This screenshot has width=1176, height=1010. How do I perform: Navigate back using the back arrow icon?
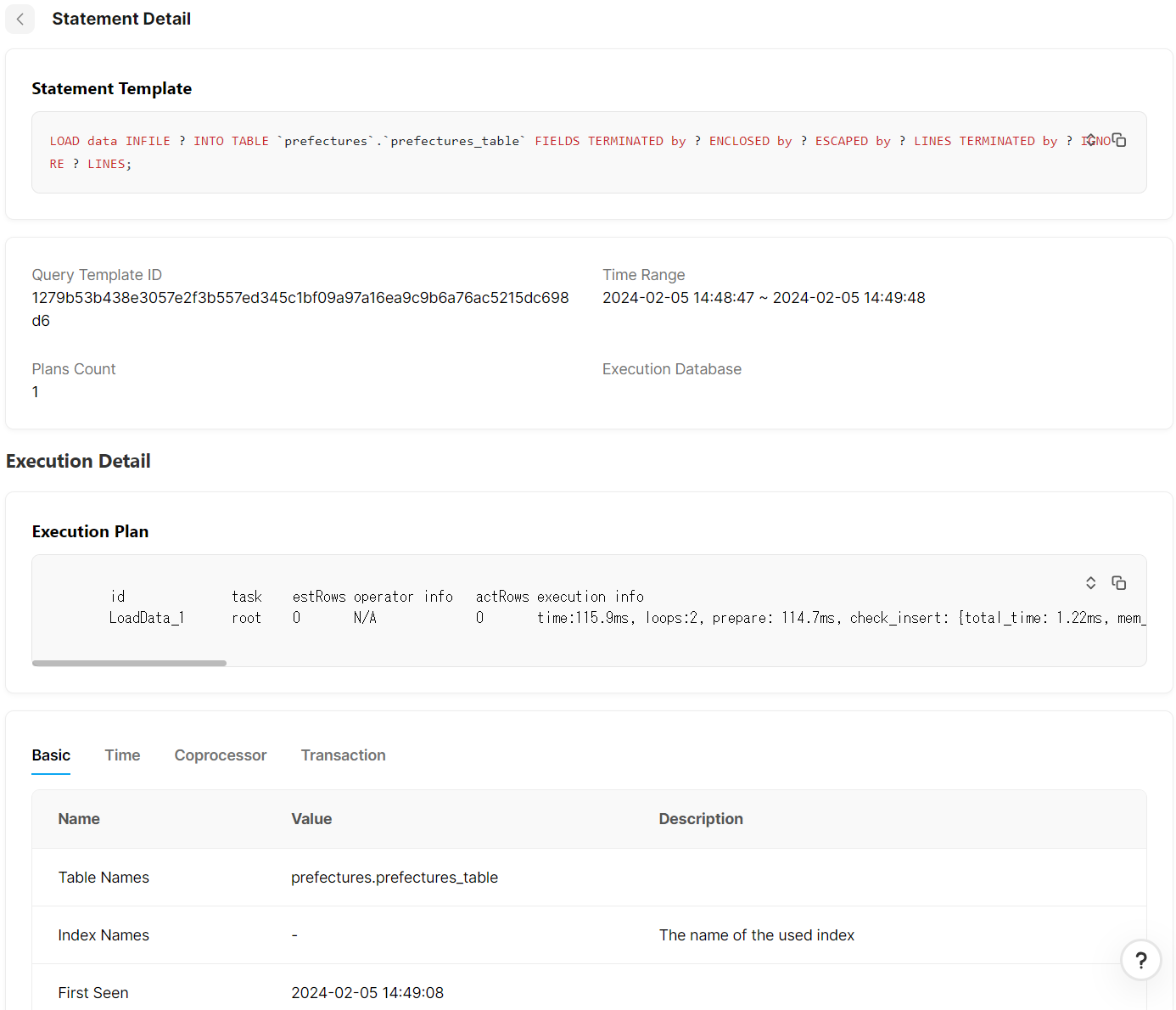click(20, 19)
